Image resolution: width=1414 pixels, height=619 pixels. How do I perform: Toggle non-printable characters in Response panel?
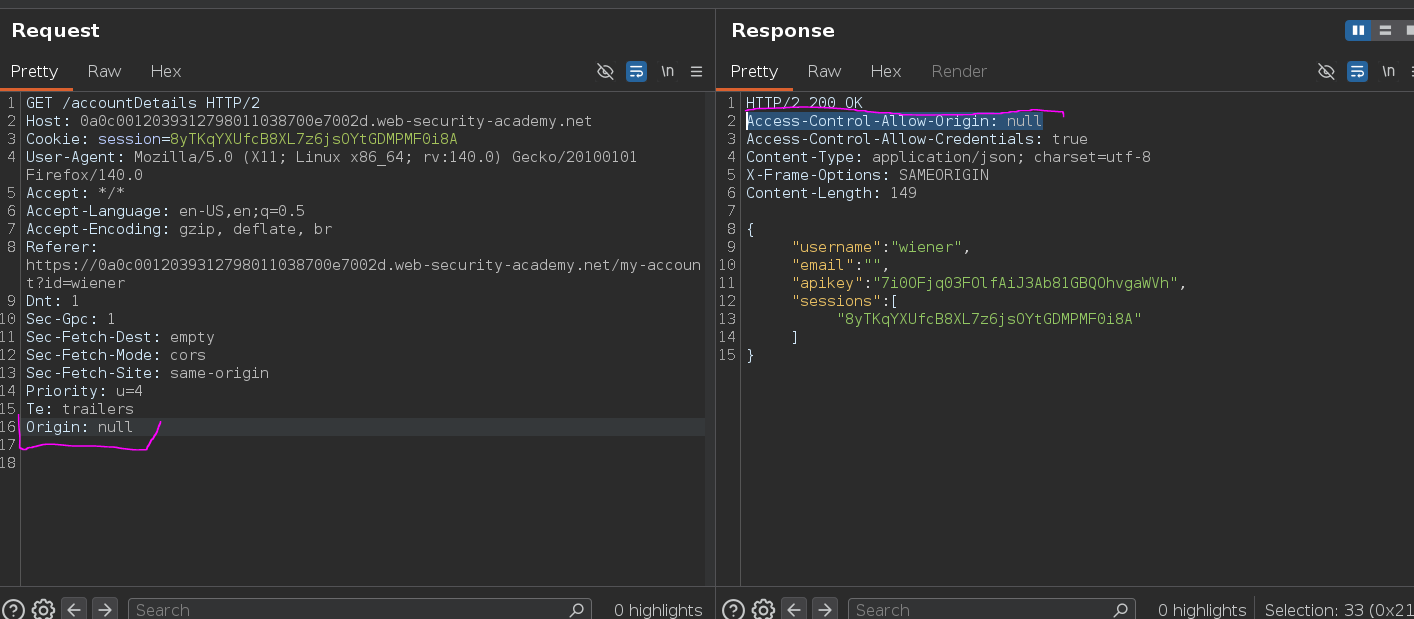(x=1326, y=71)
